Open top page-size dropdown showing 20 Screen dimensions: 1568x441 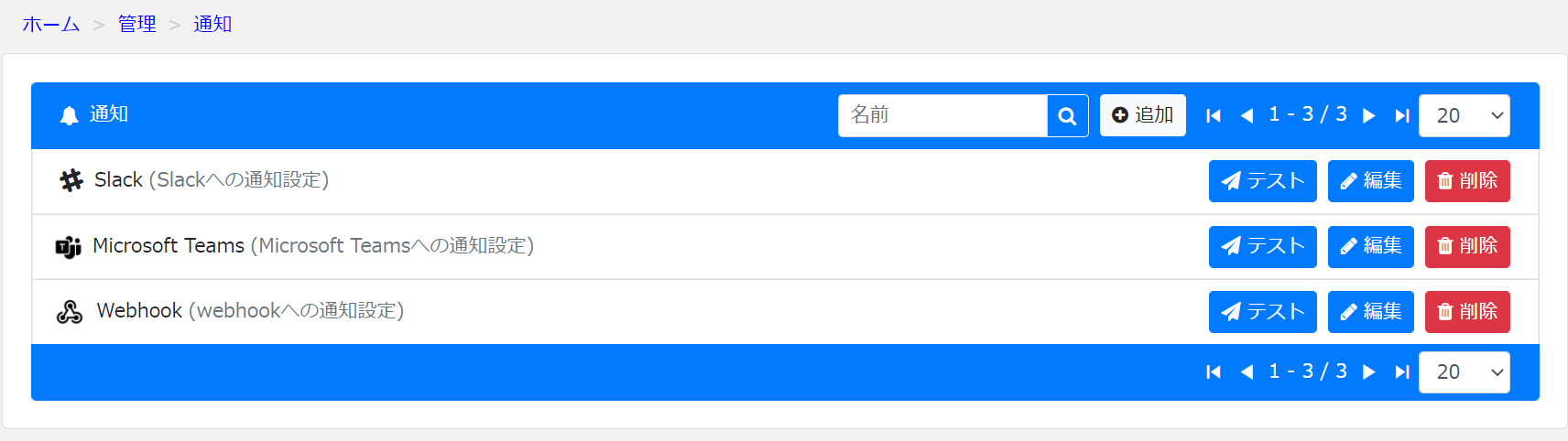pos(1464,116)
